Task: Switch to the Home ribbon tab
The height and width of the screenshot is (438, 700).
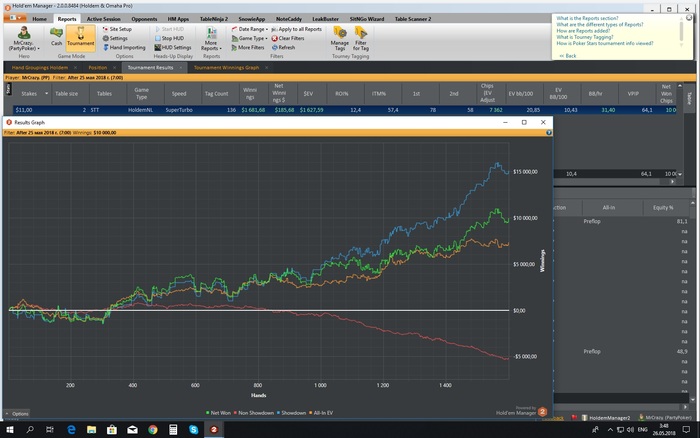Action: 39,19
